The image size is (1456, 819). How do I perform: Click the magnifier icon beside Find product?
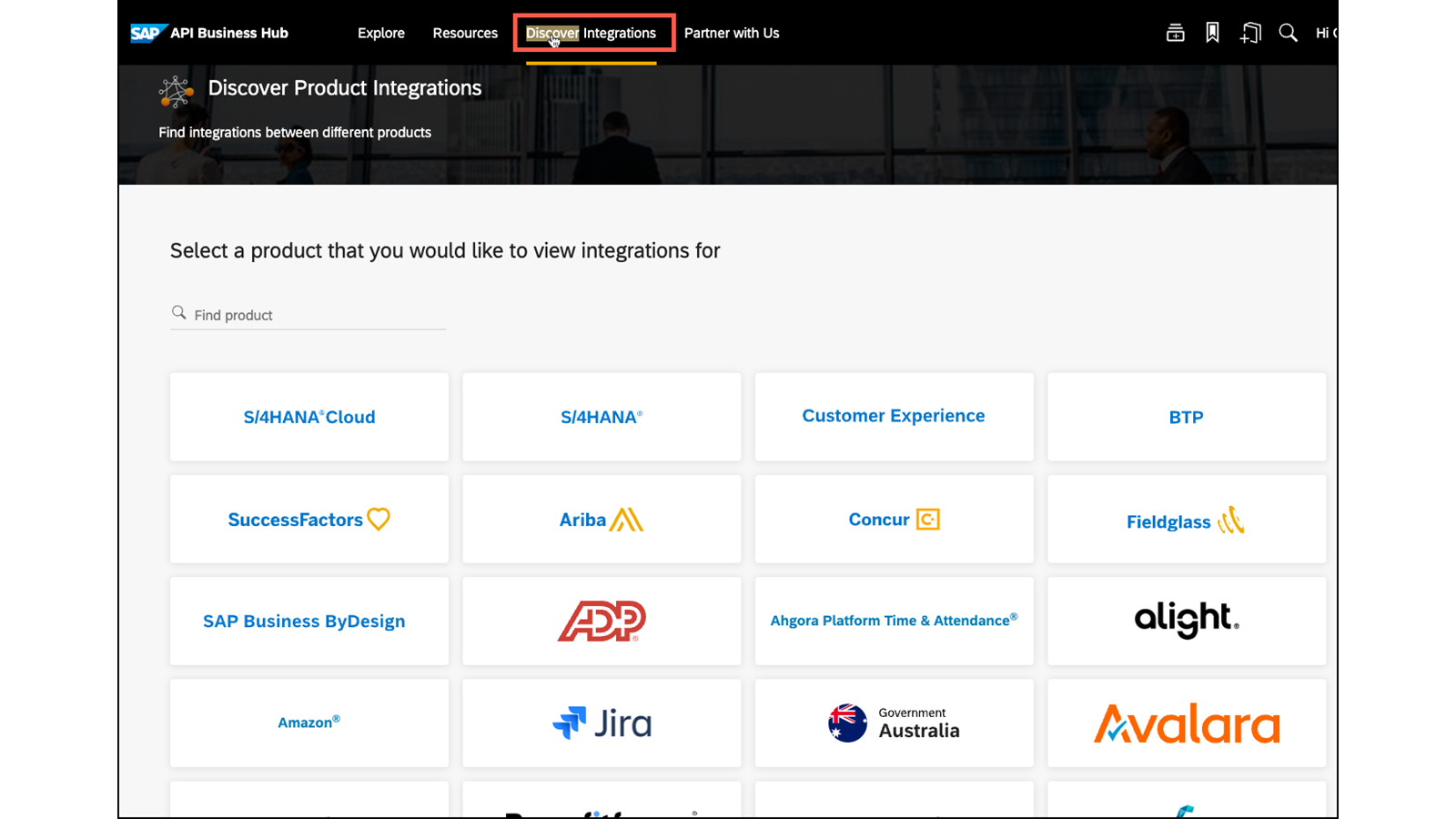coord(179,313)
